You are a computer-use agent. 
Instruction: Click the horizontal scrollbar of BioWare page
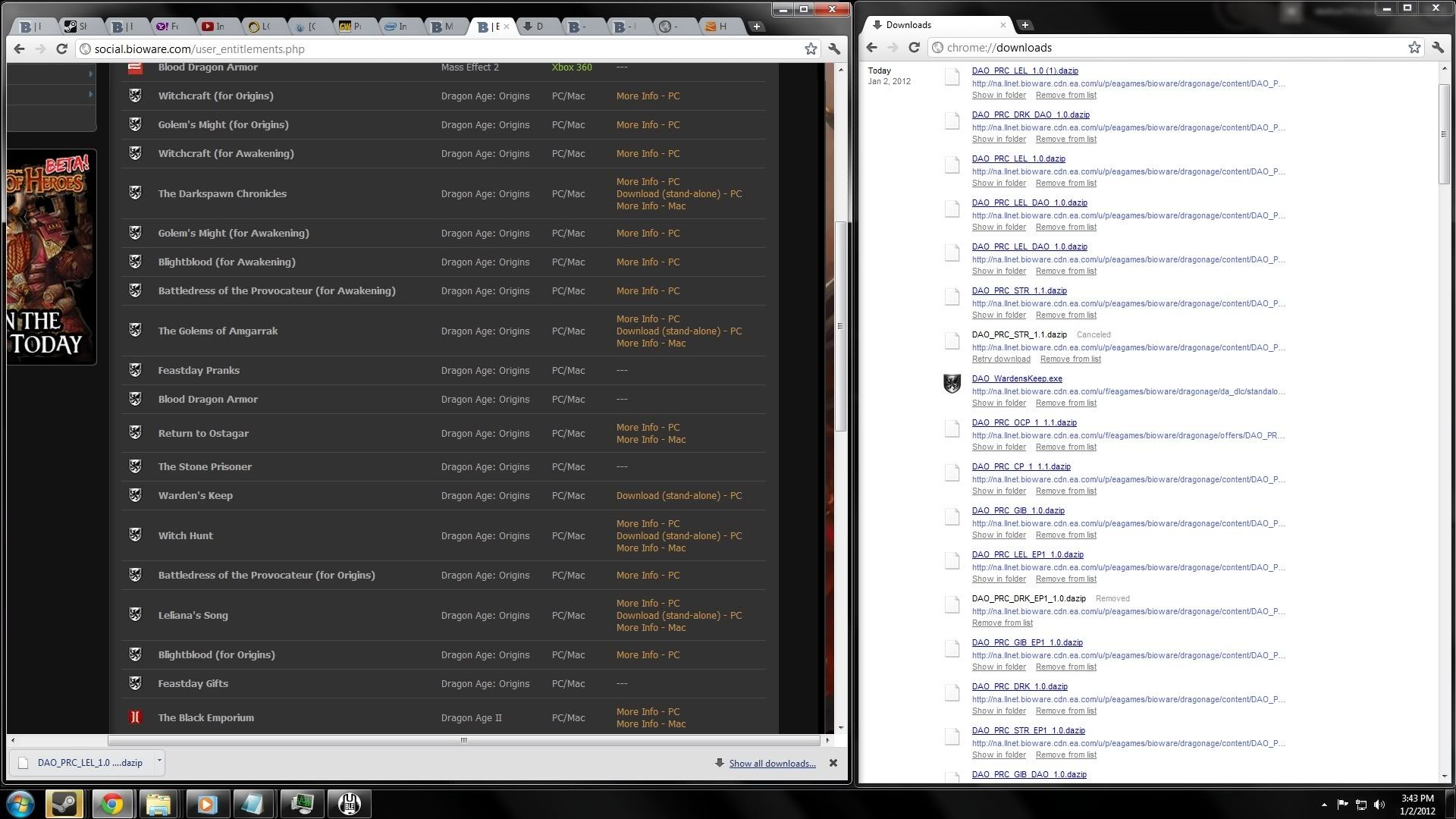[463, 741]
